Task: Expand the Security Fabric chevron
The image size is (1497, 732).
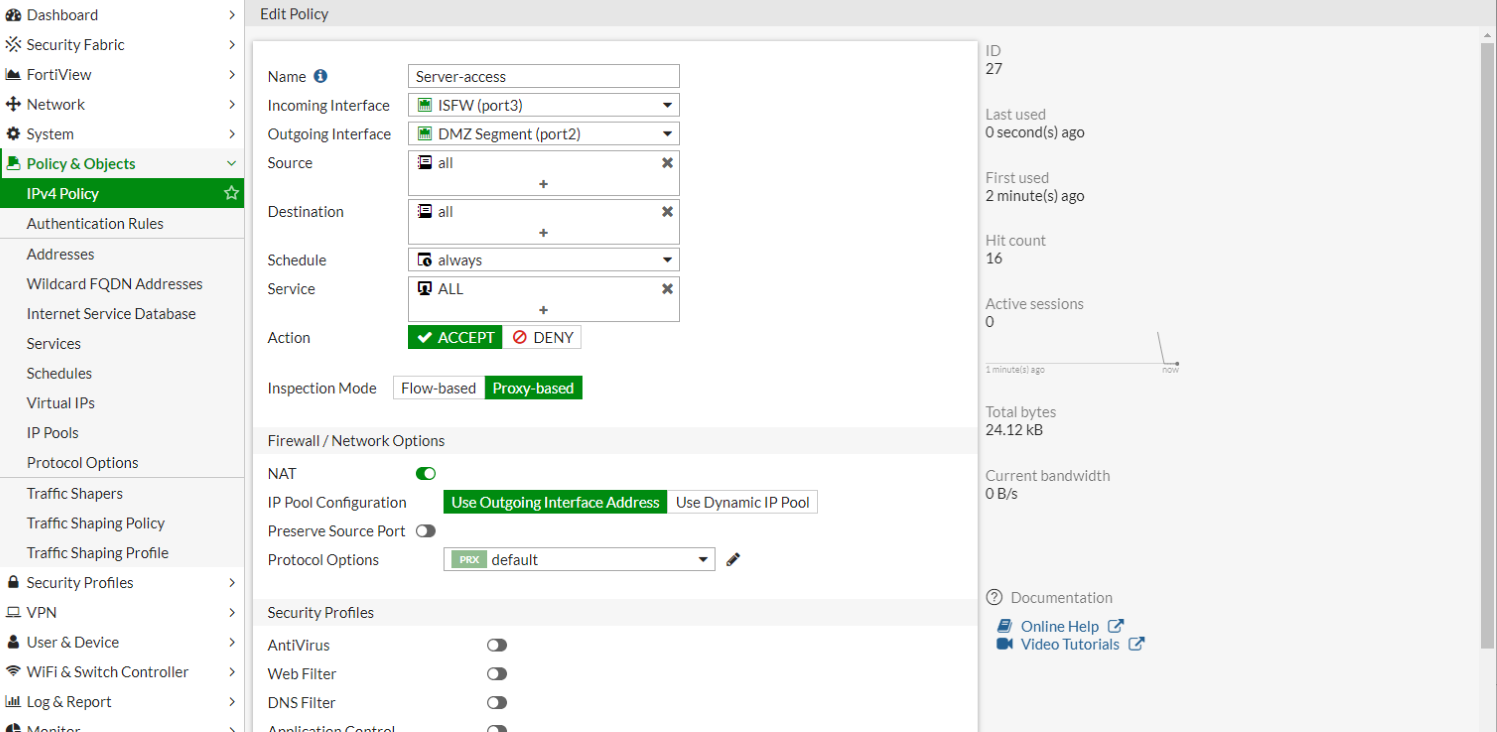Action: (231, 45)
